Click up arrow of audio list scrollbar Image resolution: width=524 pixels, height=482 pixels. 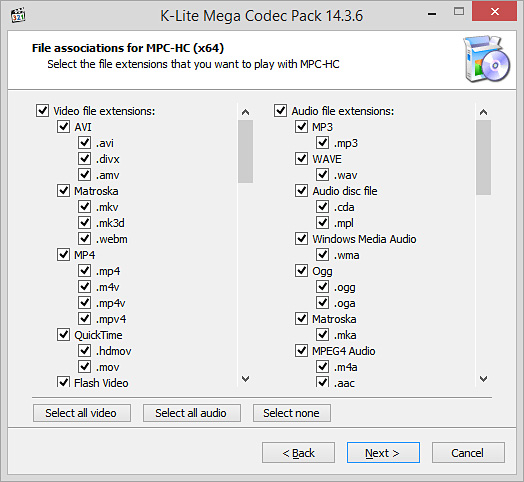coord(484,112)
